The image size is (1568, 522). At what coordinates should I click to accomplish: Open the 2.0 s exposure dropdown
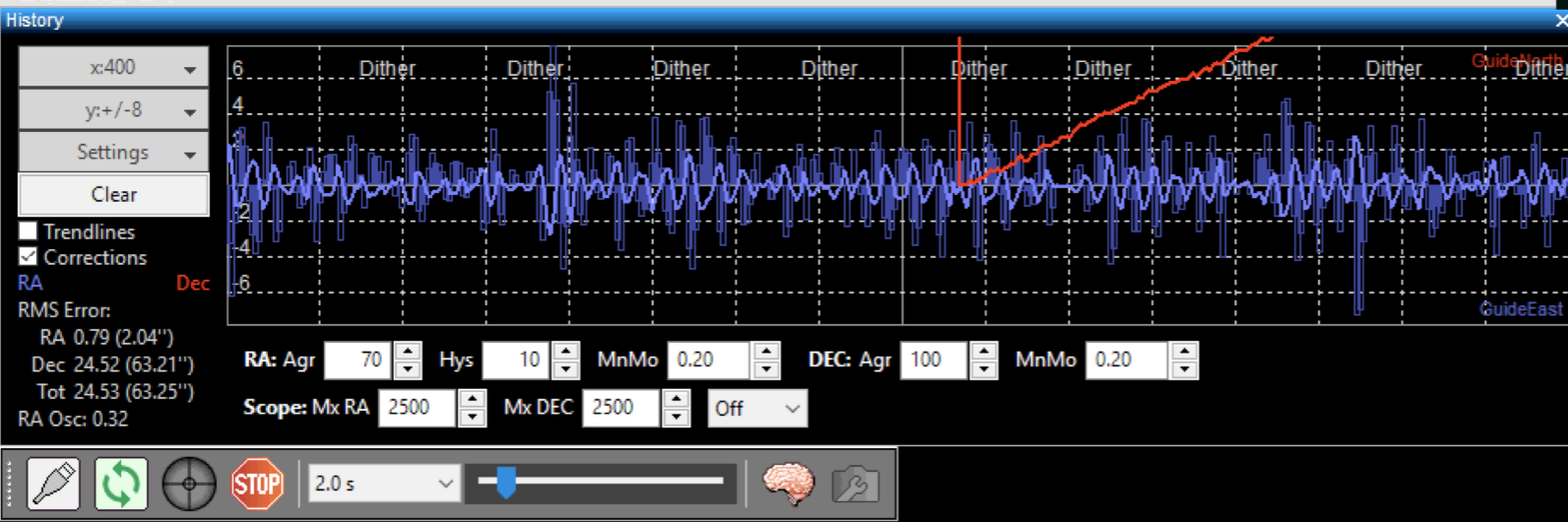pyautogui.click(x=383, y=484)
